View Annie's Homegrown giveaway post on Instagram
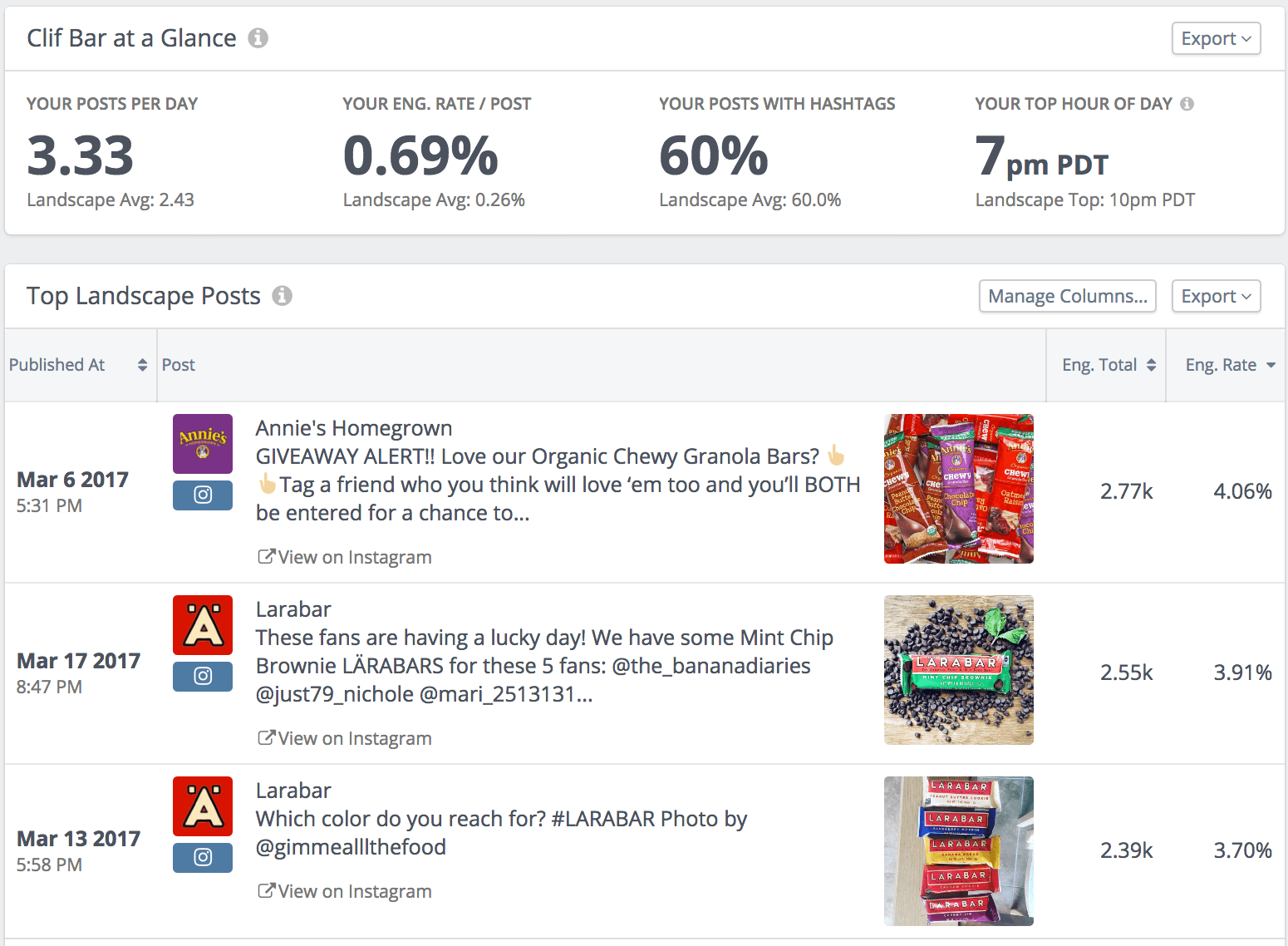This screenshot has width=1288, height=946. pyautogui.click(x=345, y=557)
